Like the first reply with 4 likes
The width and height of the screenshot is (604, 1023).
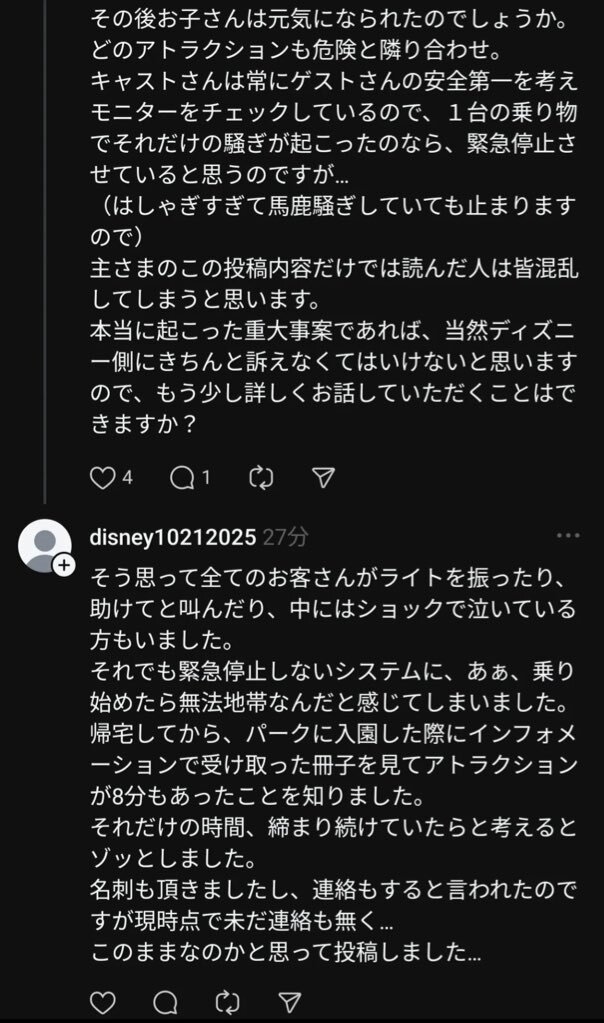pos(102,478)
